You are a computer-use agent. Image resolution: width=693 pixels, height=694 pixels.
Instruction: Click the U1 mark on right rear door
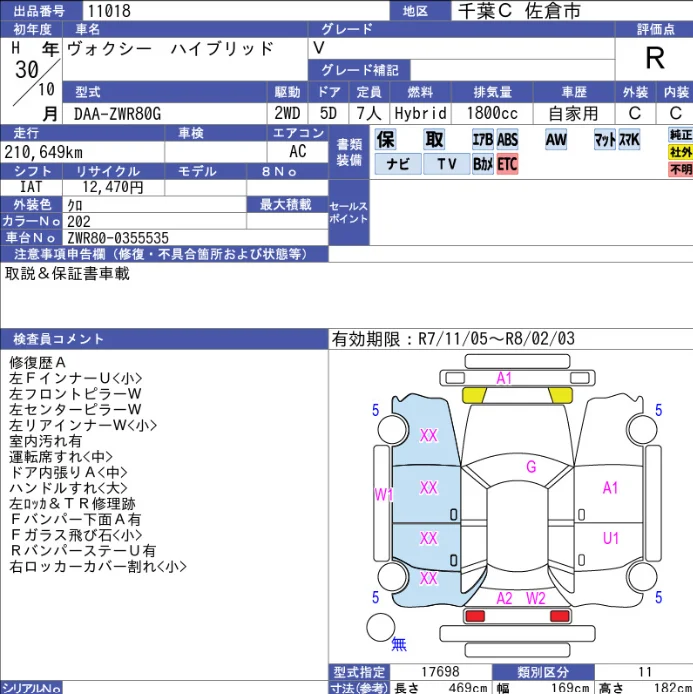tap(611, 538)
